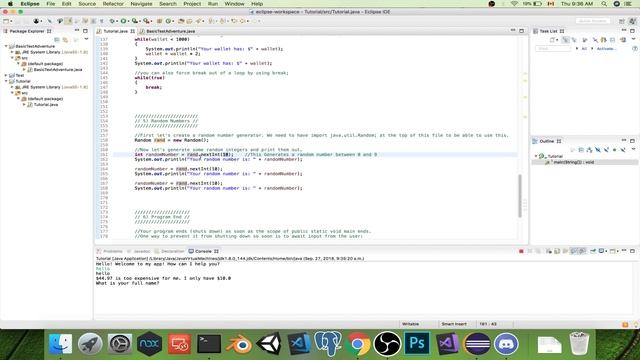
Task: Select BasicTextAdventure.java in Package Explorer
Action: (58, 69)
